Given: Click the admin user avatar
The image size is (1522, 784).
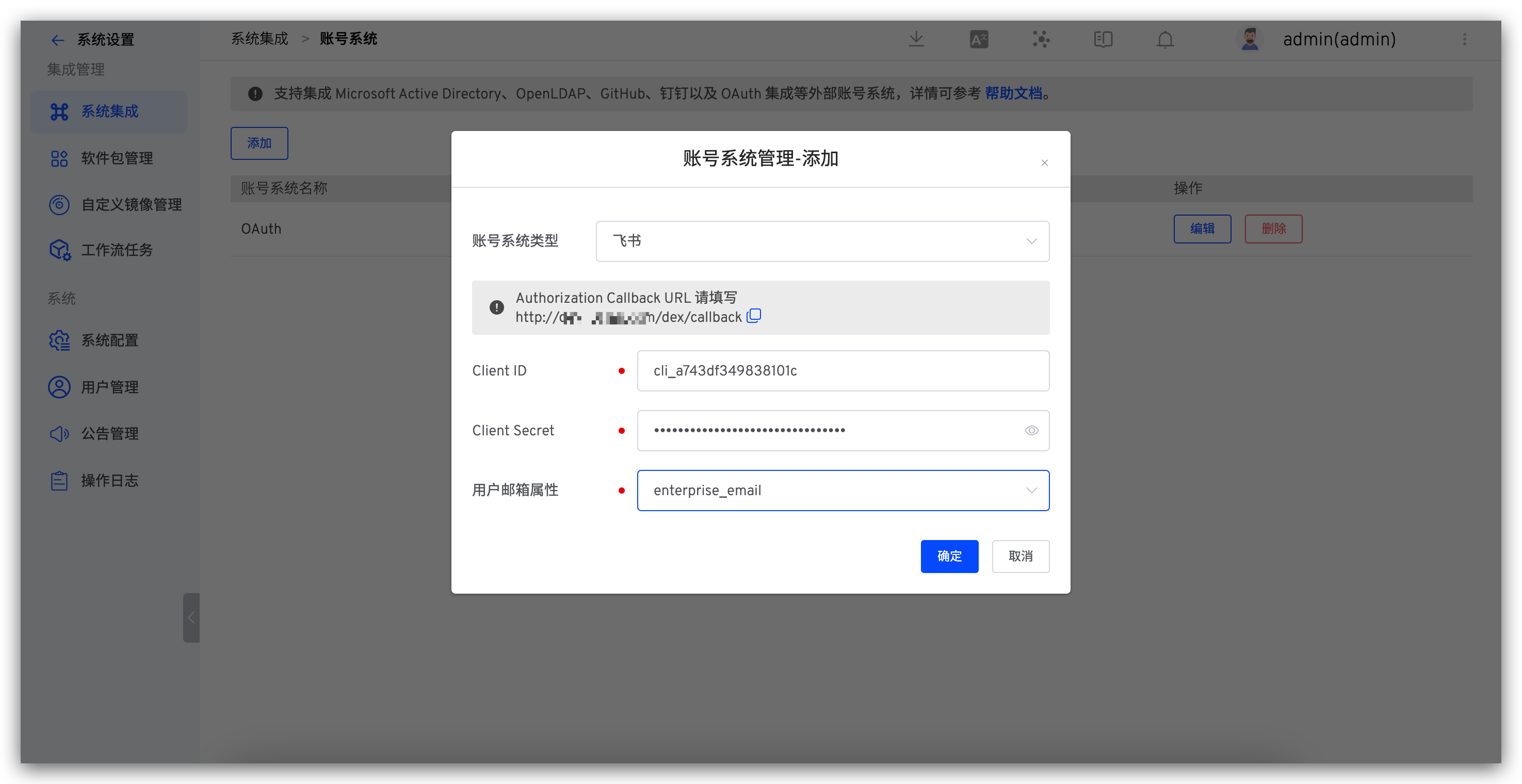Looking at the screenshot, I should coord(1249,40).
